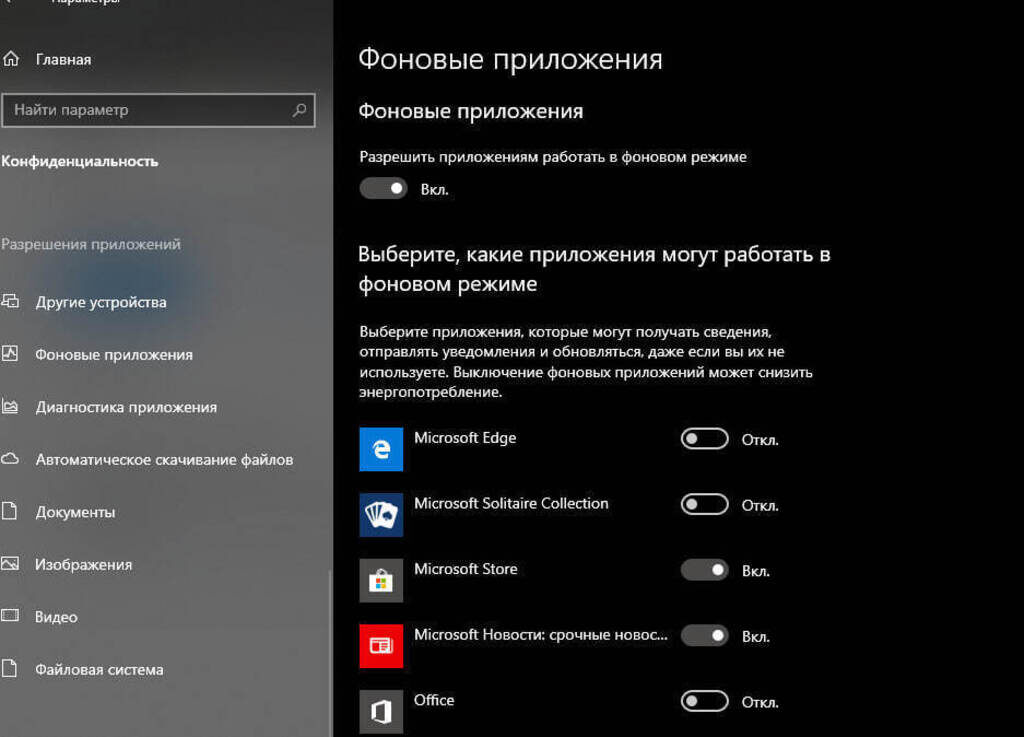
Task: Click the Office app icon
Action: pyautogui.click(x=381, y=712)
